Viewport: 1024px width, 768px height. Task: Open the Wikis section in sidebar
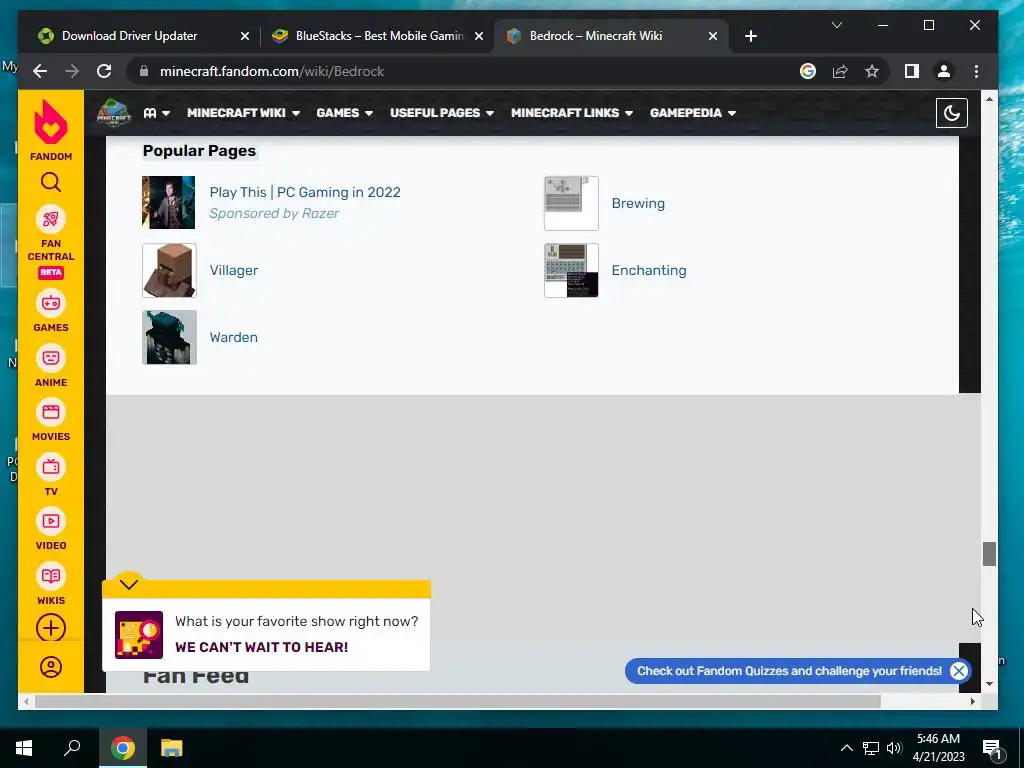[x=51, y=584]
